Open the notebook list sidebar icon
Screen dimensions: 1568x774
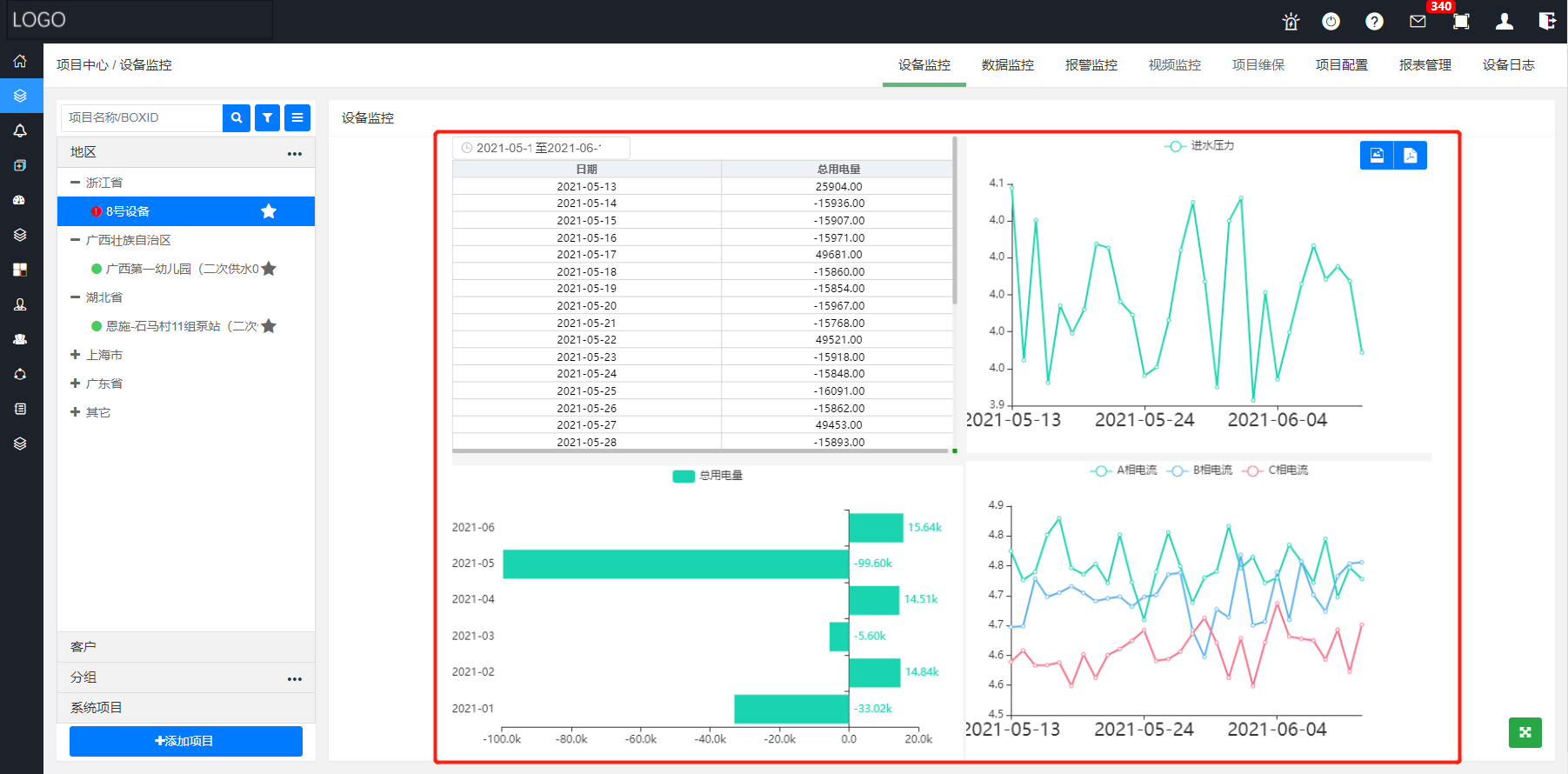20,409
